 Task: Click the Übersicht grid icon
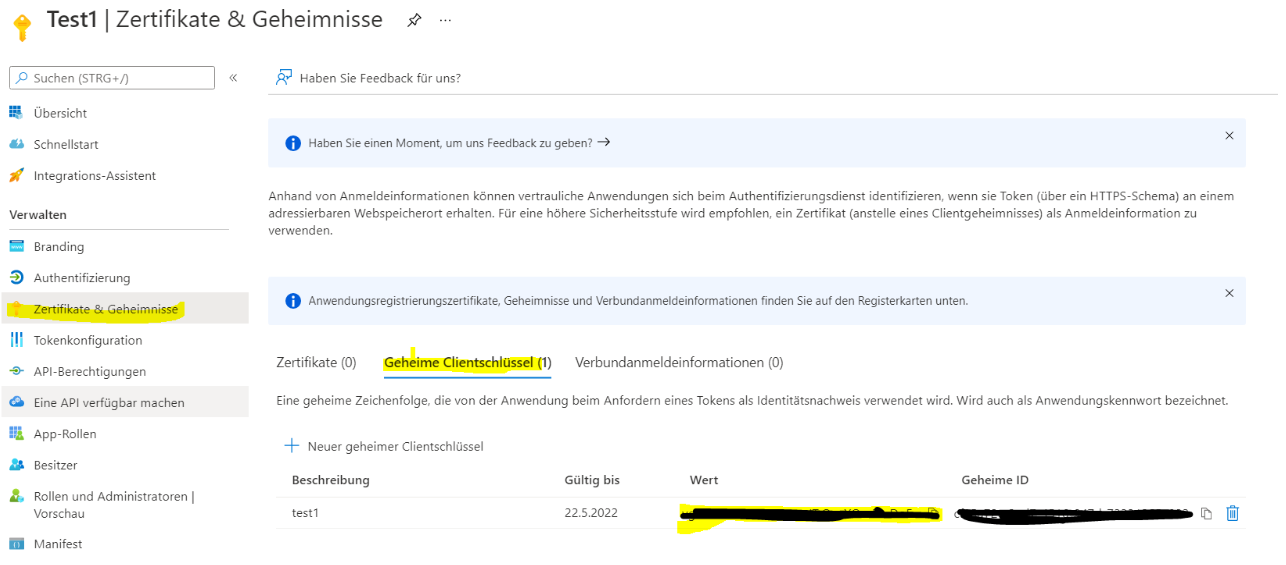tap(16, 113)
